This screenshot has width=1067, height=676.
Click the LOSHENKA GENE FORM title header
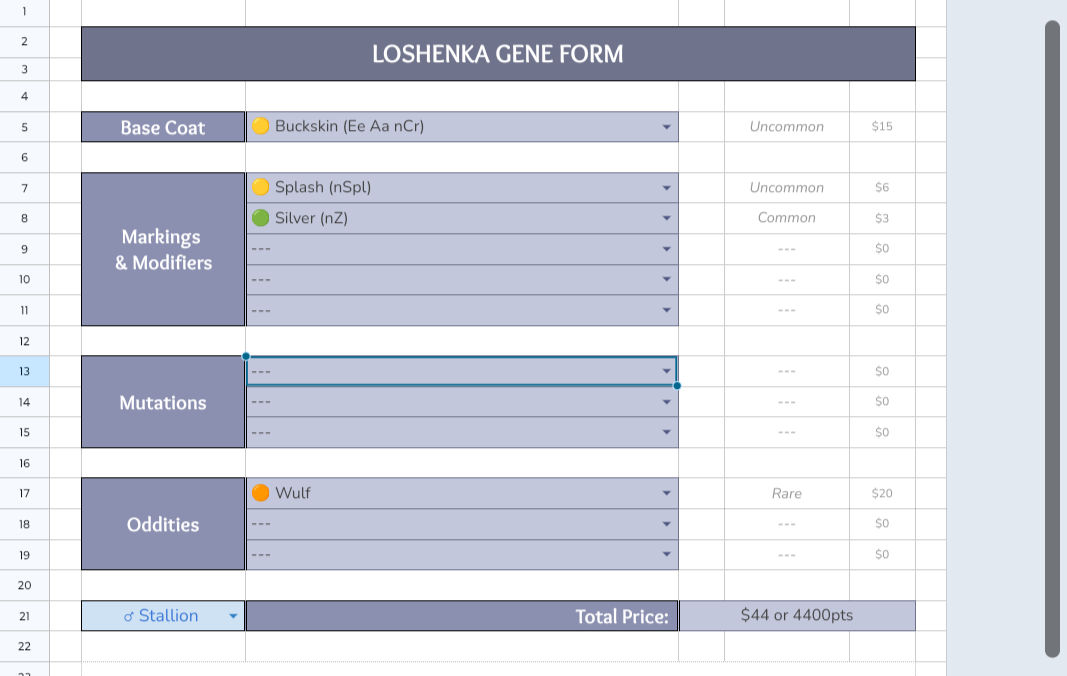[x=497, y=54]
